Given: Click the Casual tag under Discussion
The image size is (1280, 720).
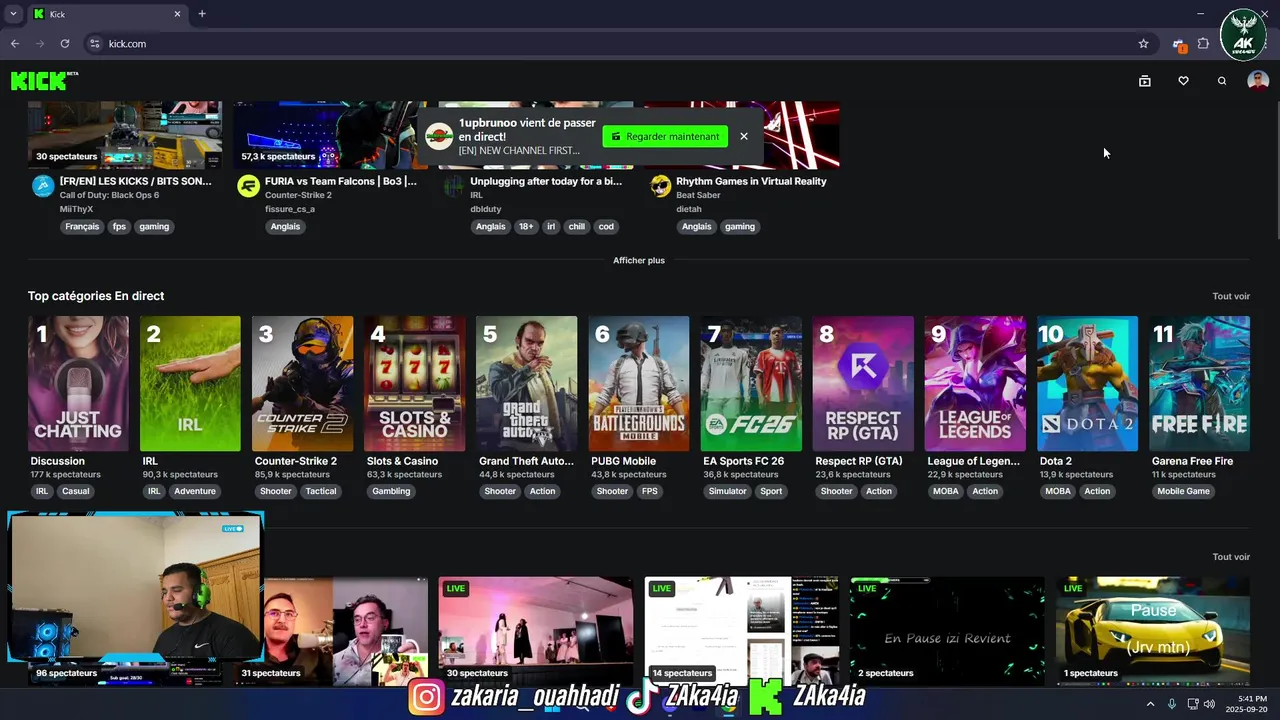Looking at the screenshot, I should [76, 491].
